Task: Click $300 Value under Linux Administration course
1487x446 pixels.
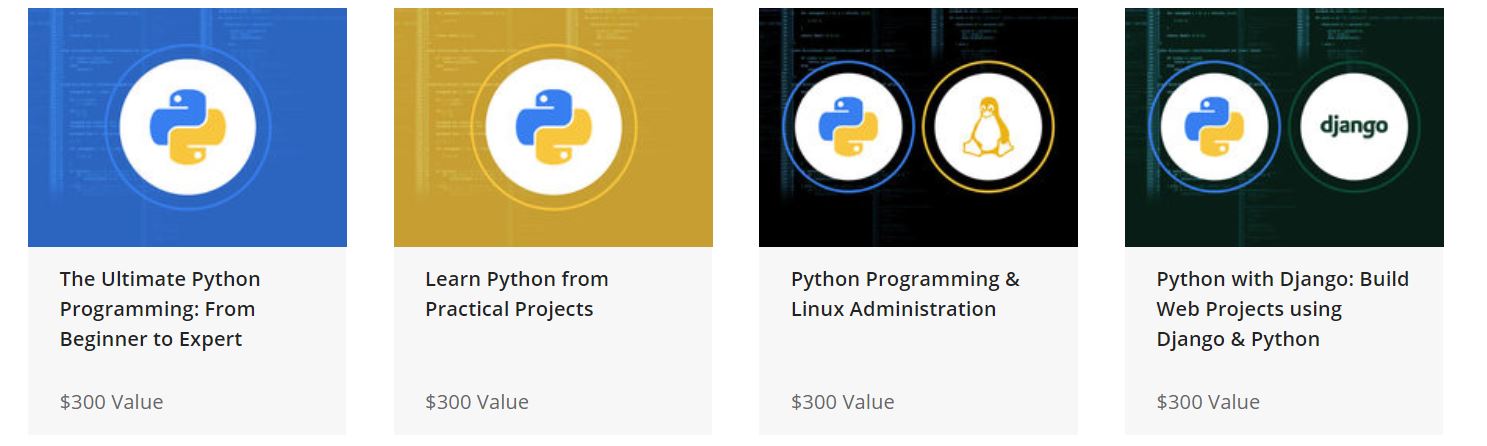Action: [x=842, y=402]
